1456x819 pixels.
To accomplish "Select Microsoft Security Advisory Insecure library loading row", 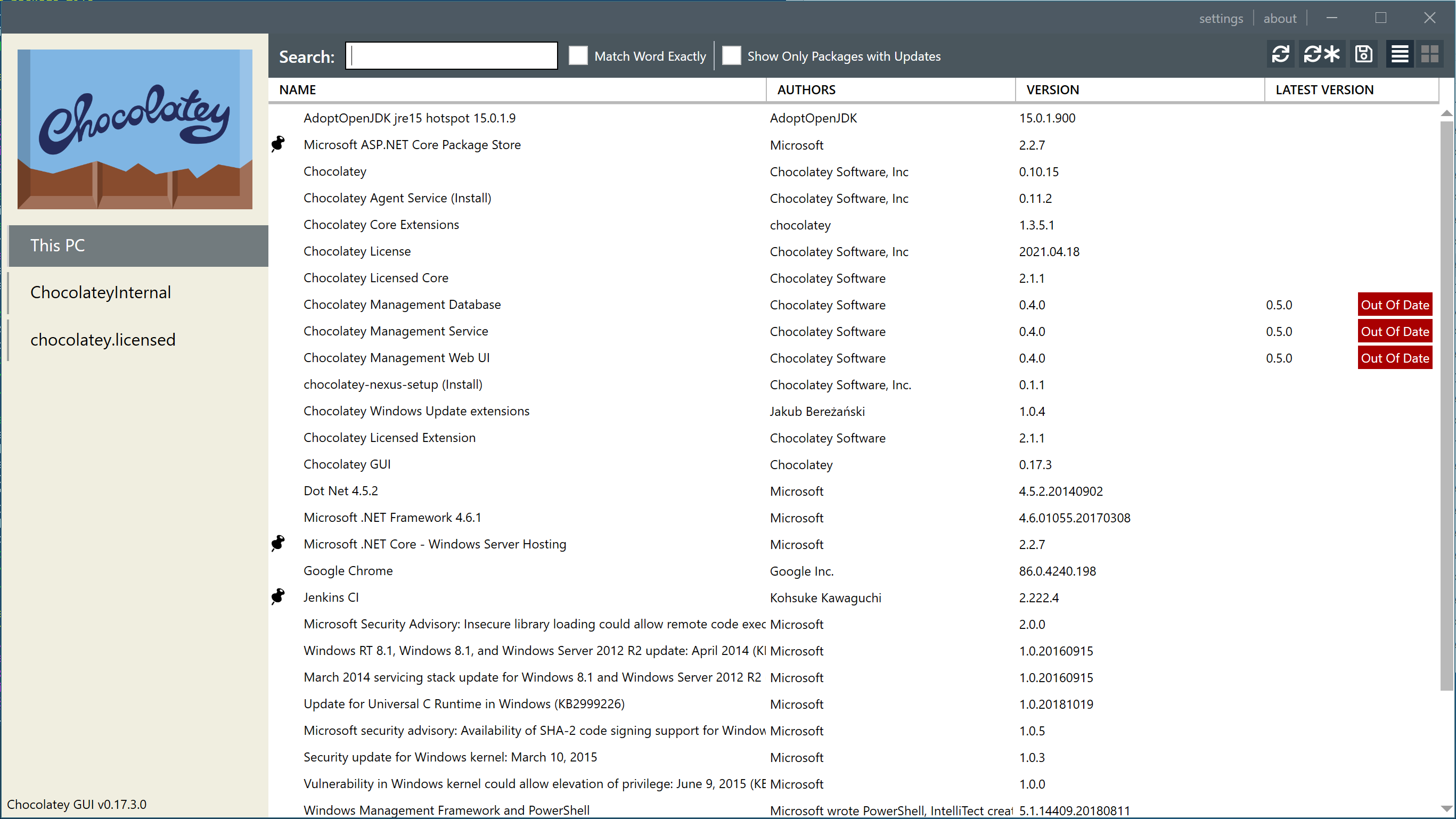I will (854, 624).
